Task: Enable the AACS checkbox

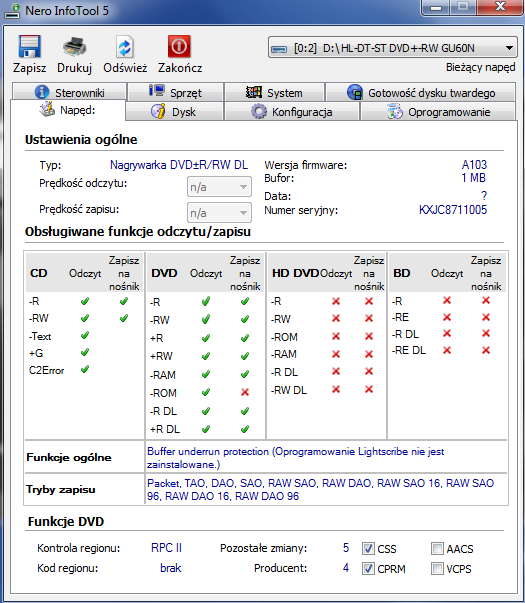Action: [x=437, y=548]
